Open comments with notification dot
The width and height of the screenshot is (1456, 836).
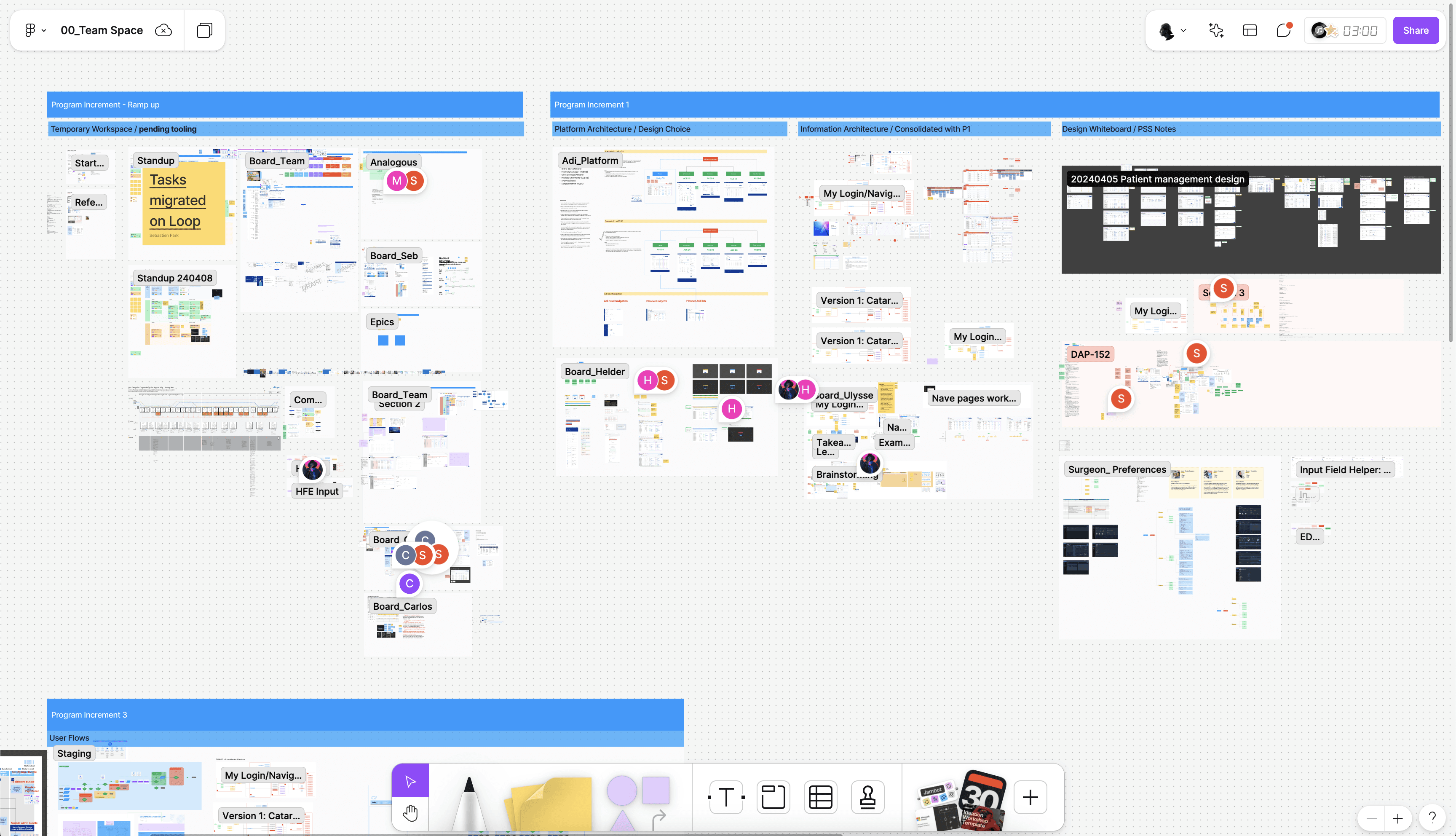click(1283, 30)
